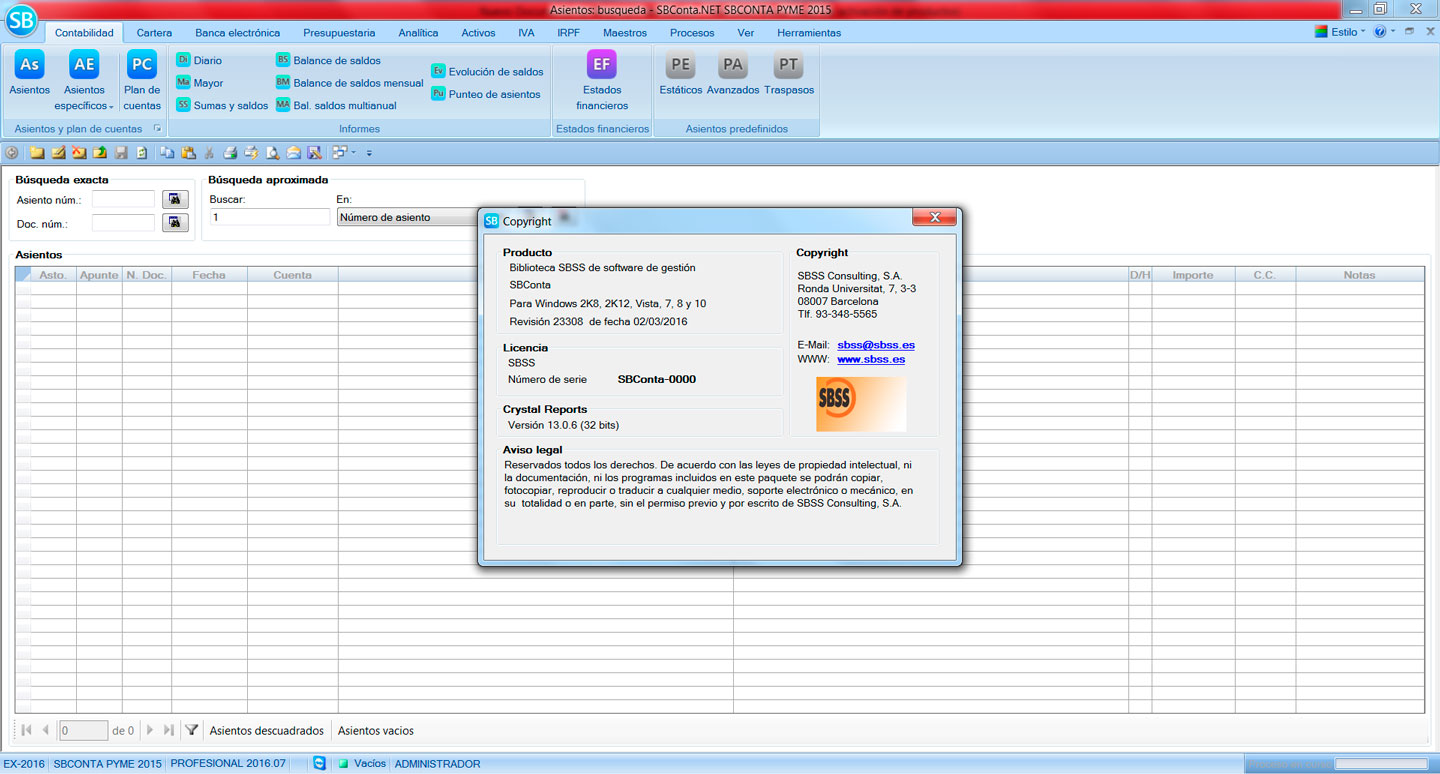Open the Asientos ribbon button
Viewport: 1440px width, 774px height.
(30, 74)
